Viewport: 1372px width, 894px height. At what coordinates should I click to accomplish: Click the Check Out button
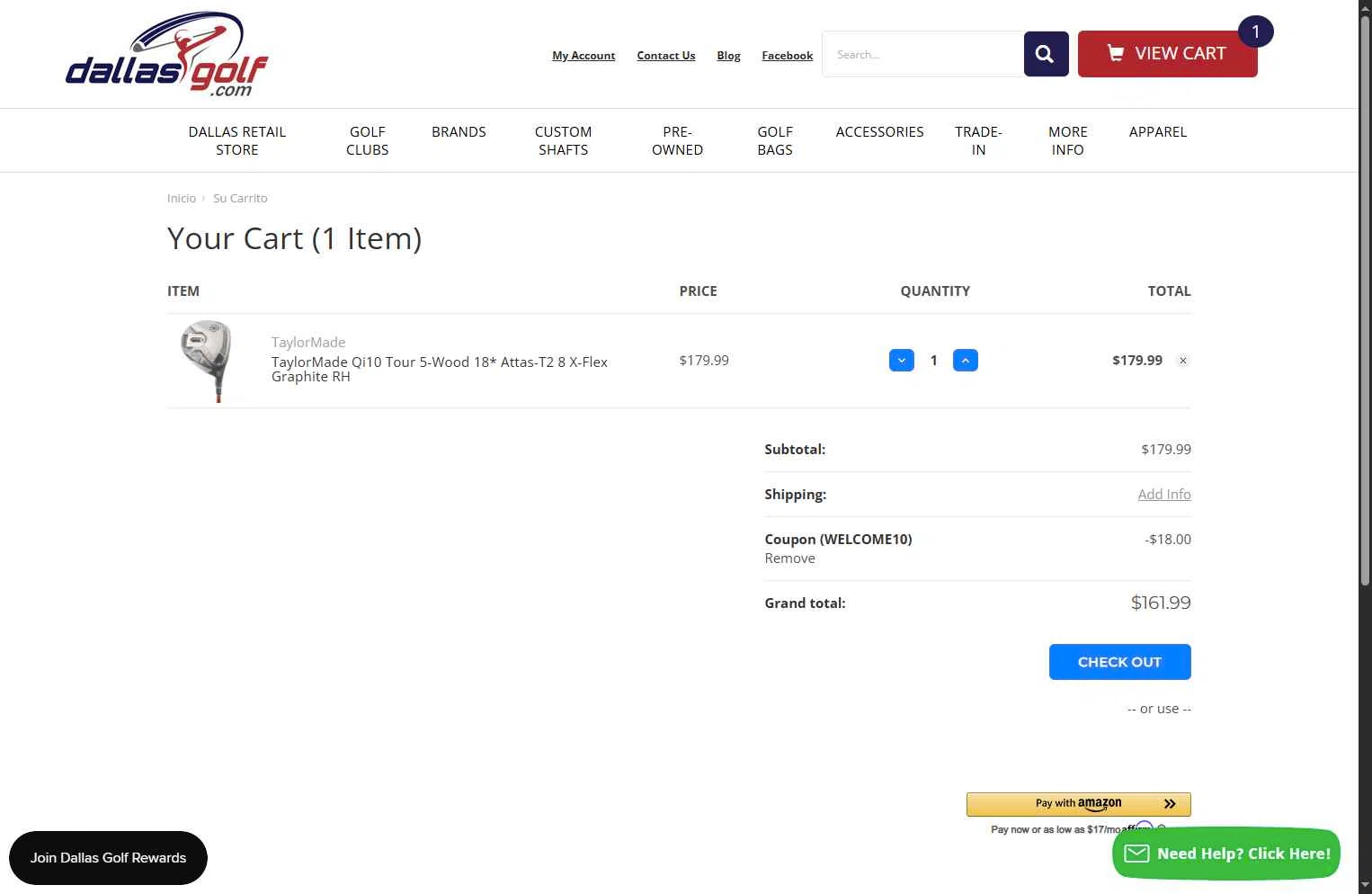click(1119, 662)
